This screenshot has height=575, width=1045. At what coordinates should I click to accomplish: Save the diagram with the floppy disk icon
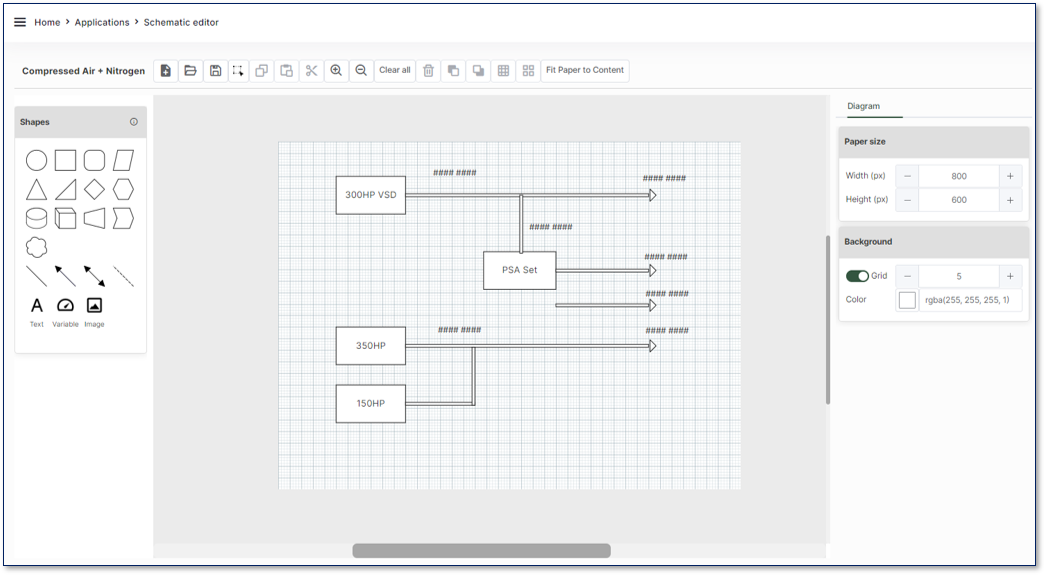215,71
